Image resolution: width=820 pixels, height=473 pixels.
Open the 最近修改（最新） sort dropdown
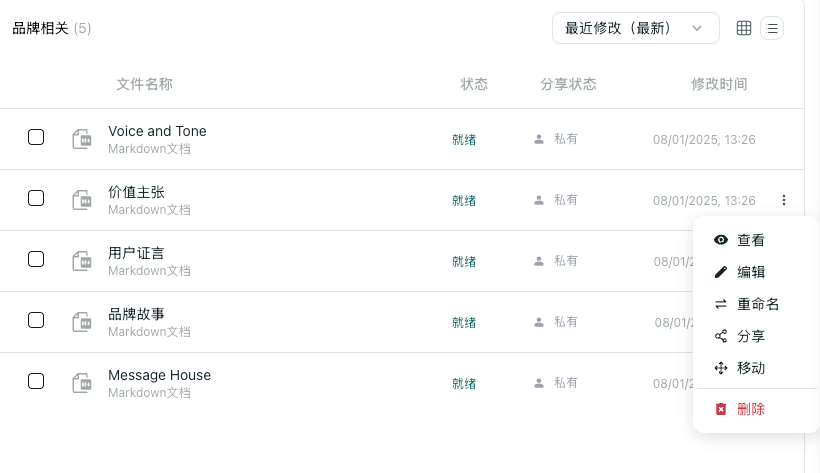(635, 28)
